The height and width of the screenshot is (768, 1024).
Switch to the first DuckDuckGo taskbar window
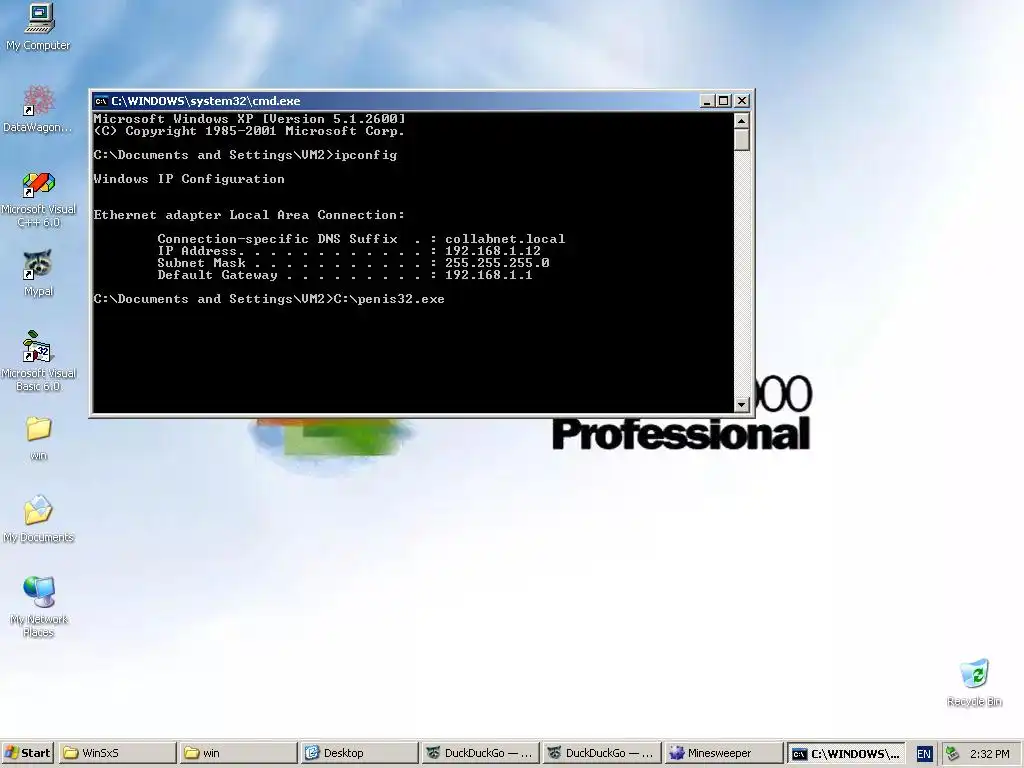(x=480, y=753)
